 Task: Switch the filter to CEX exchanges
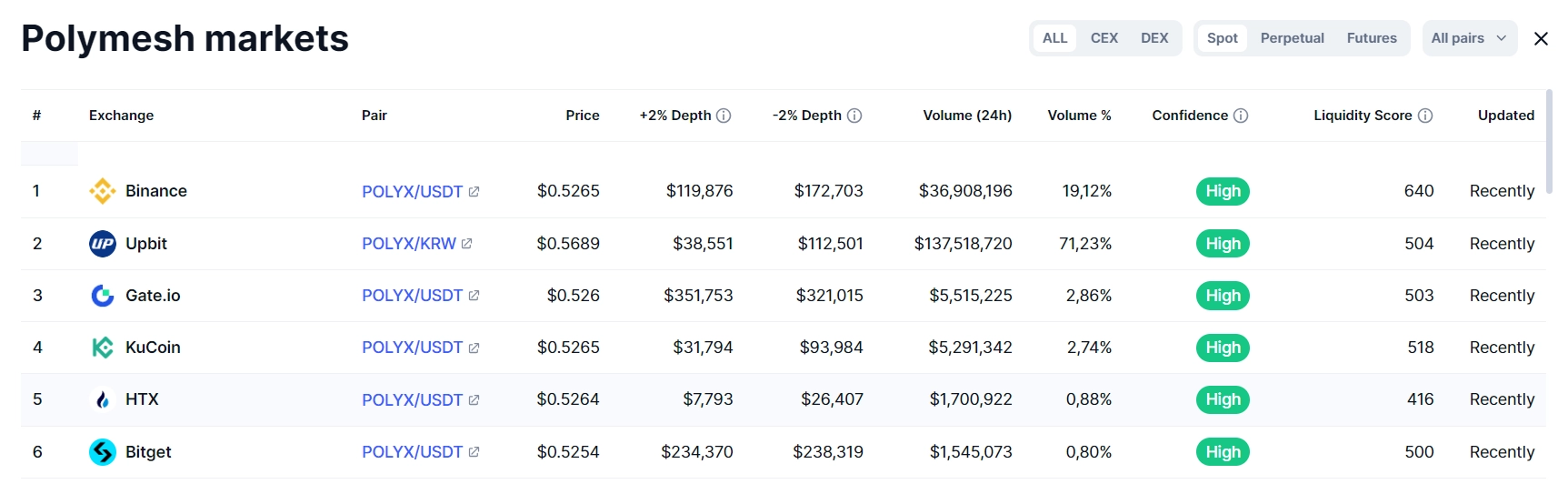[1104, 38]
